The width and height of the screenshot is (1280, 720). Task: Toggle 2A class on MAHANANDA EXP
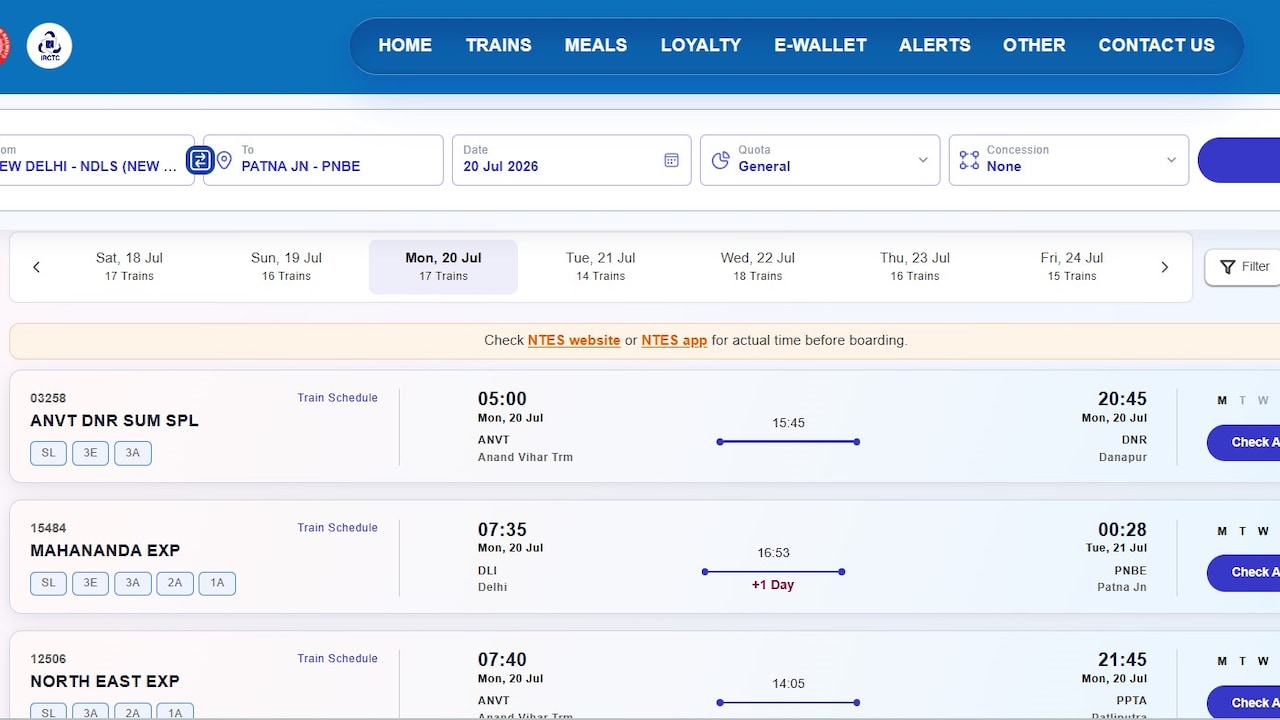click(175, 583)
